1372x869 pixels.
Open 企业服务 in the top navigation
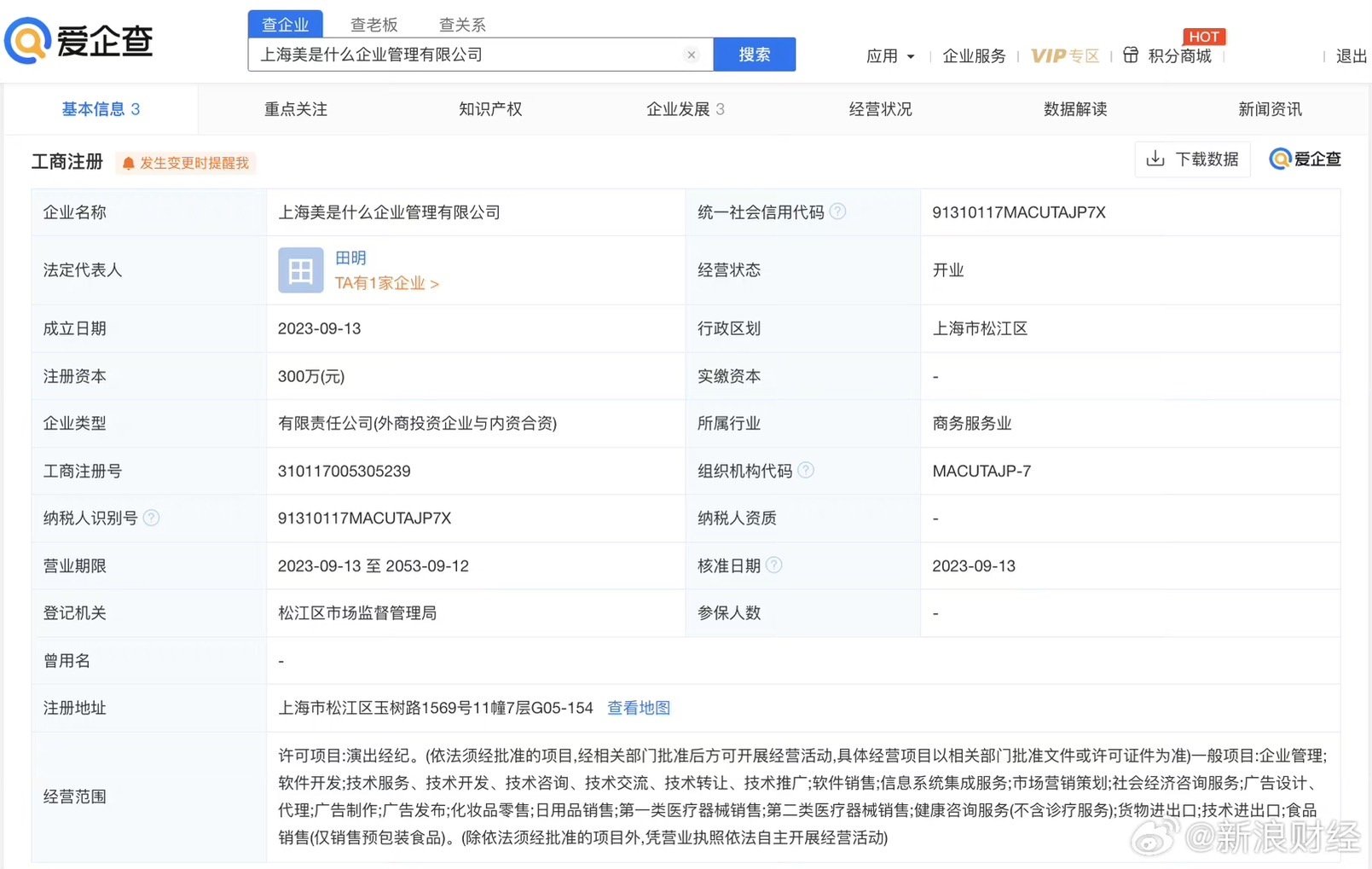coord(974,56)
